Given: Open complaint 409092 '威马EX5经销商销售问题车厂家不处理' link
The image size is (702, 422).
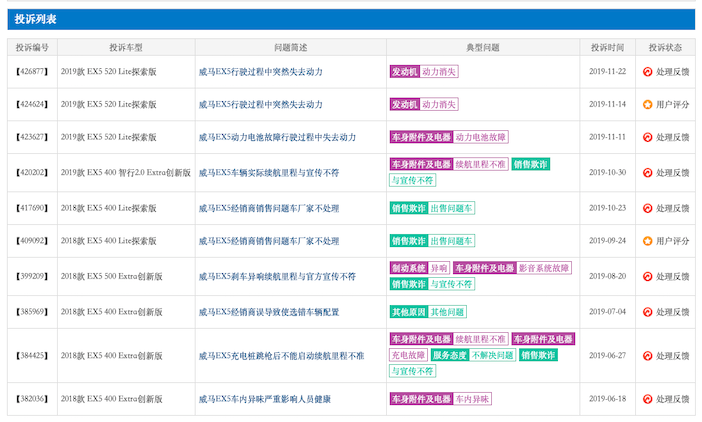Looking at the screenshot, I should (x=269, y=241).
